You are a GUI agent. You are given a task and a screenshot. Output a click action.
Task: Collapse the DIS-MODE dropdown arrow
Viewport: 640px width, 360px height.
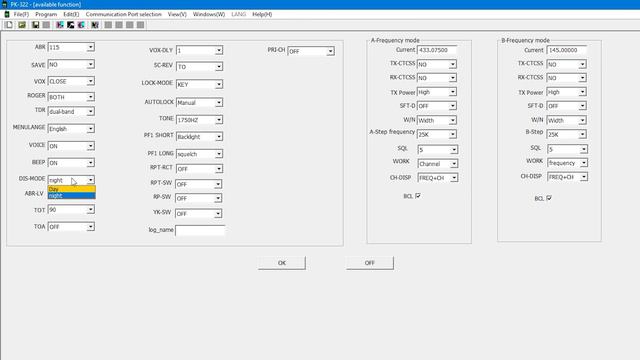(x=90, y=180)
